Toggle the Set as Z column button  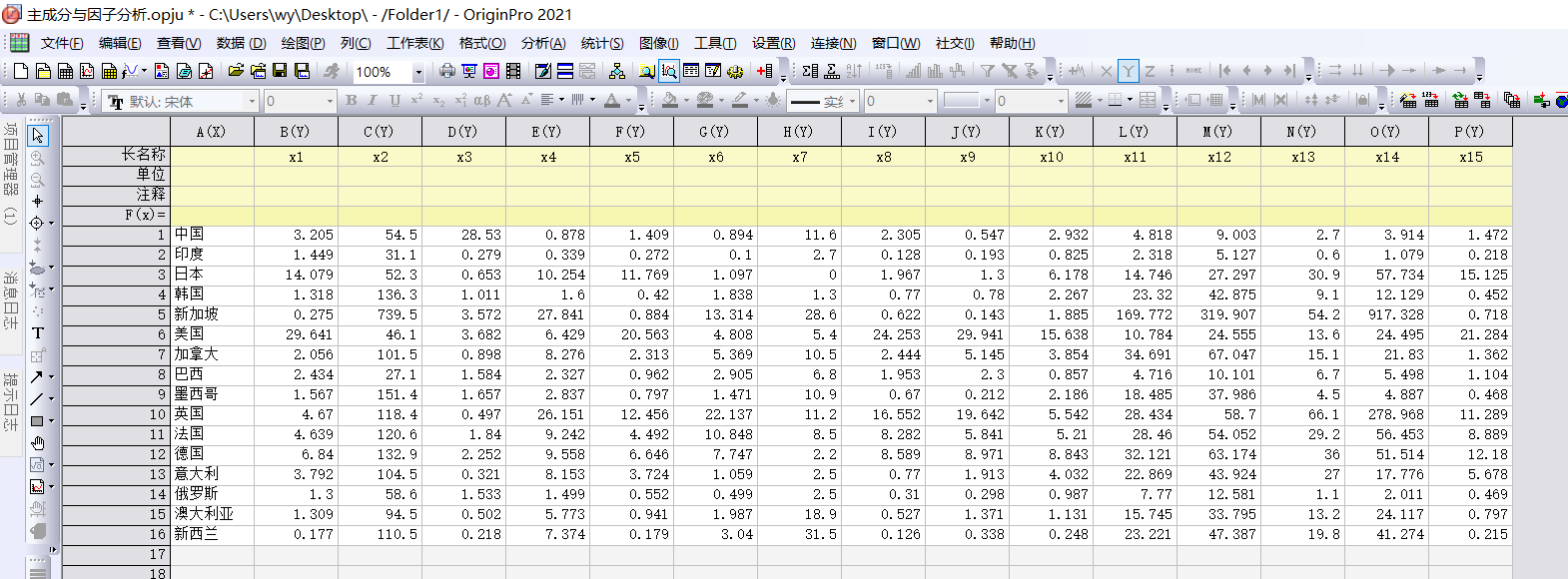[x=1150, y=71]
